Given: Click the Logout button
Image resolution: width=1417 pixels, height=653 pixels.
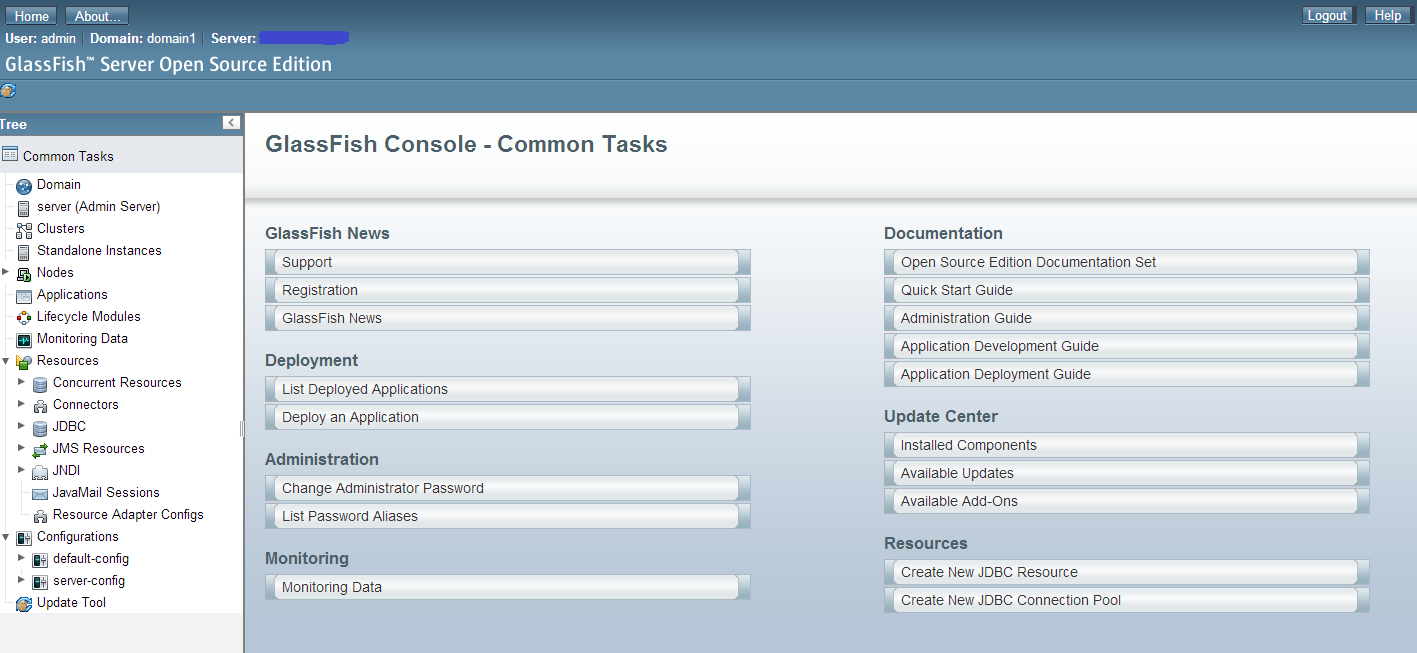Looking at the screenshot, I should pyautogui.click(x=1327, y=15).
